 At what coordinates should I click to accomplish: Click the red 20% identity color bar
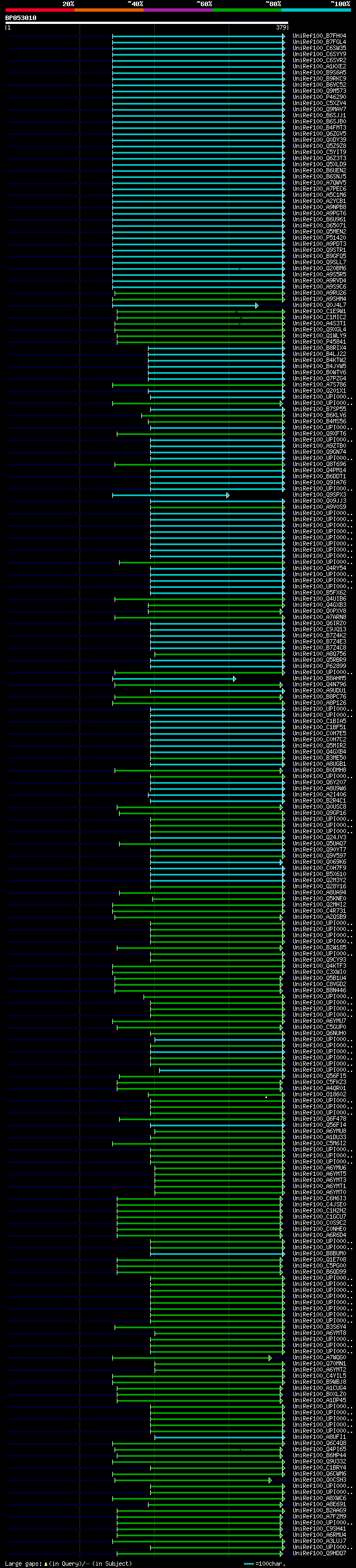point(40,10)
